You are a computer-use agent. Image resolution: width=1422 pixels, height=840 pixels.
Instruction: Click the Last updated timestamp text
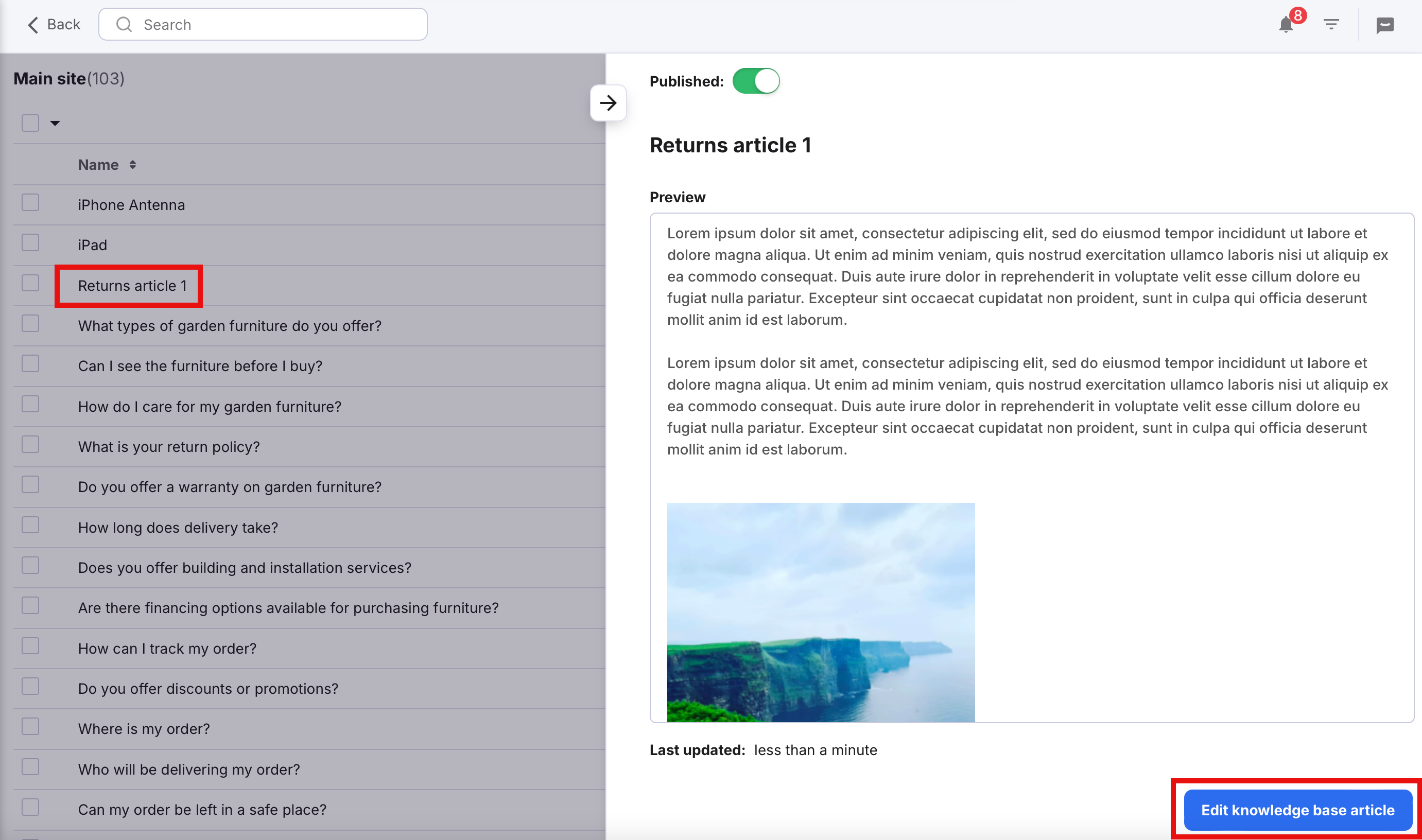point(816,750)
